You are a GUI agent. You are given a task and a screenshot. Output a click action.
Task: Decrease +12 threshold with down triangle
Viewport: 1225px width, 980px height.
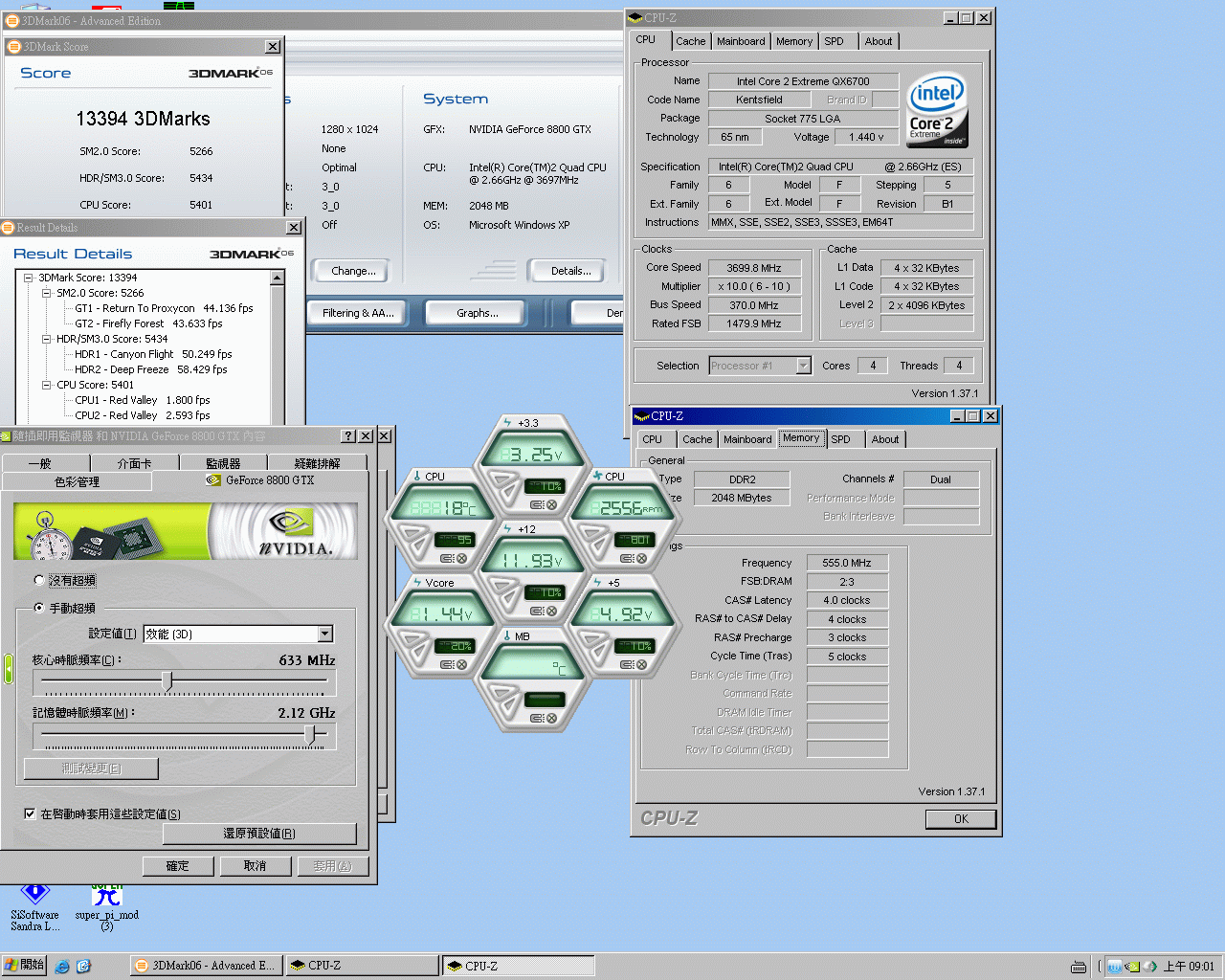507,598
